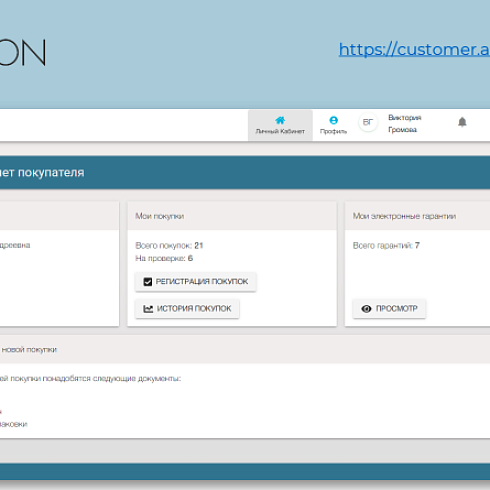The width and height of the screenshot is (490, 490).
Task: Click the История покупок button label
Action: pos(194,309)
